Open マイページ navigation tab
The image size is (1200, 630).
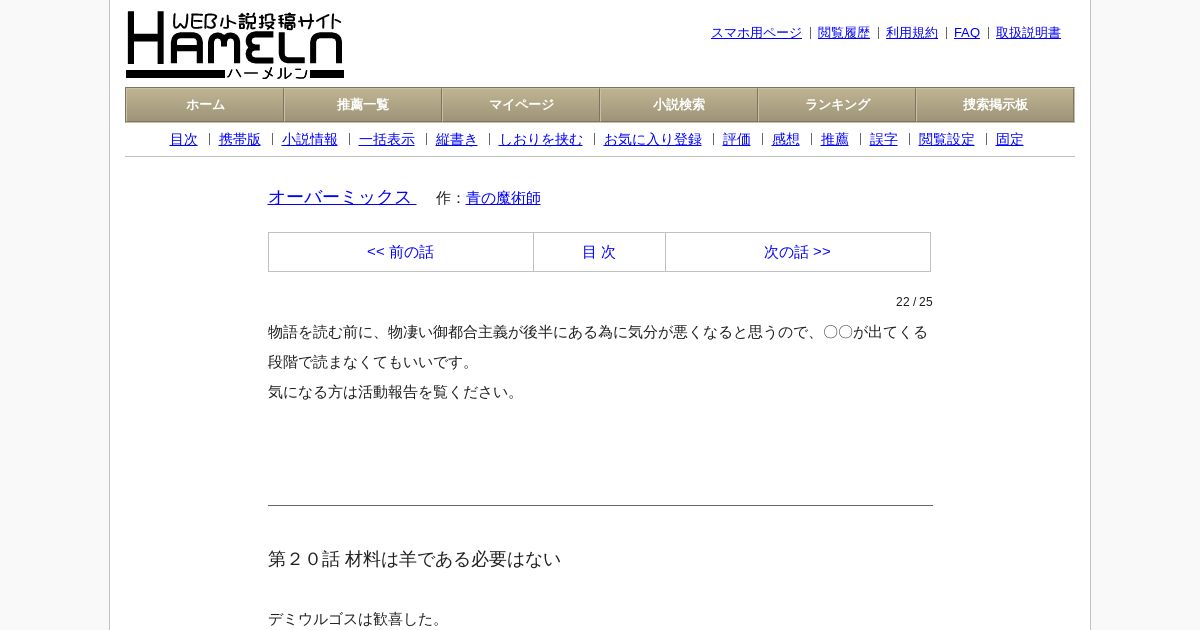pos(521,105)
